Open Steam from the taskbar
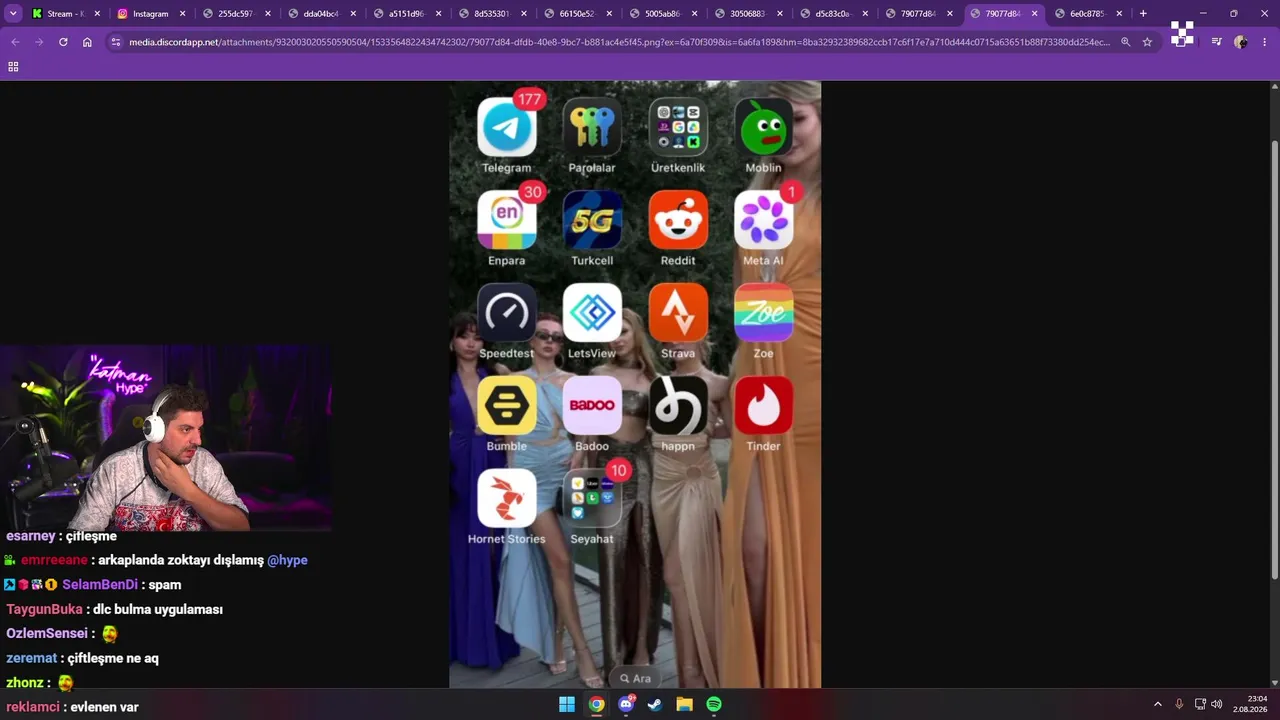 (x=655, y=704)
